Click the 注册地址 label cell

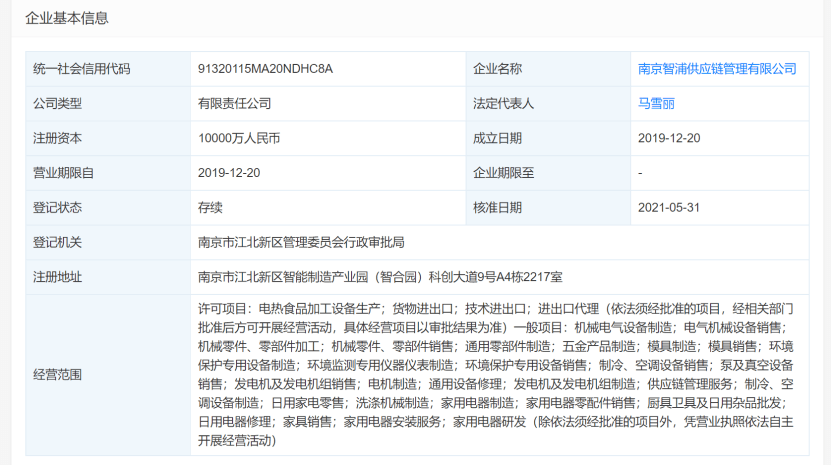(x=108, y=277)
